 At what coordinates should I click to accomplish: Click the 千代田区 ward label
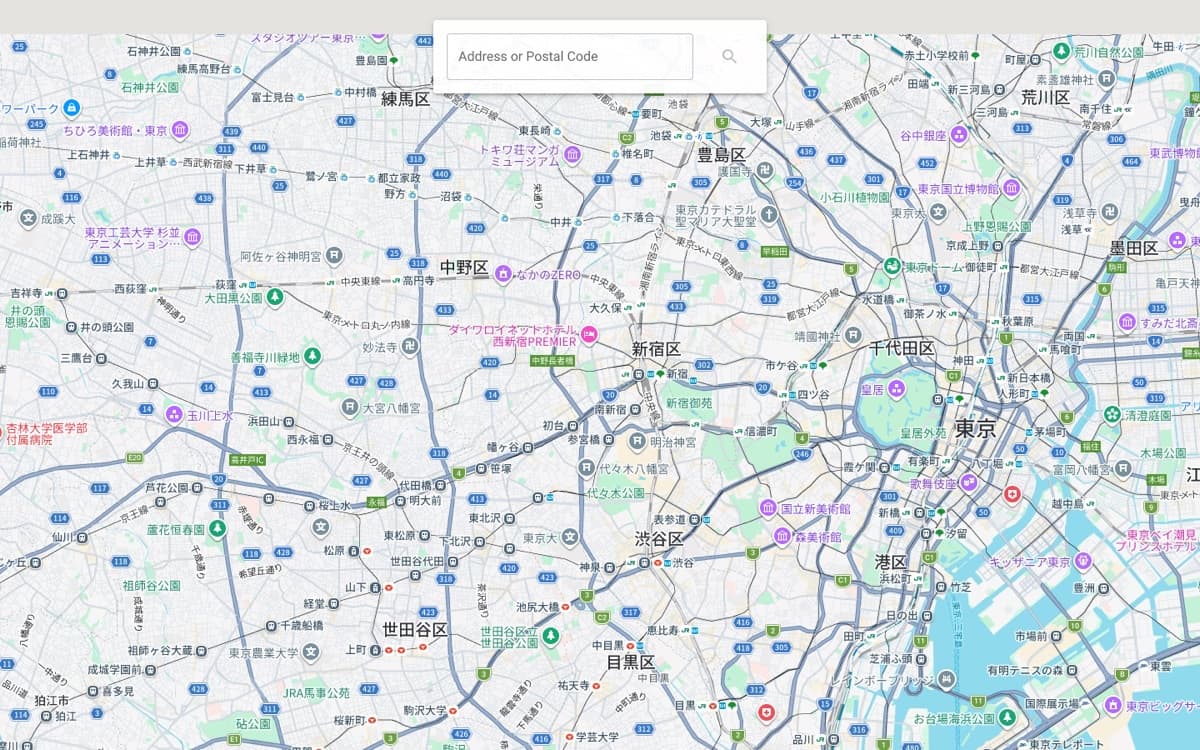tap(901, 348)
